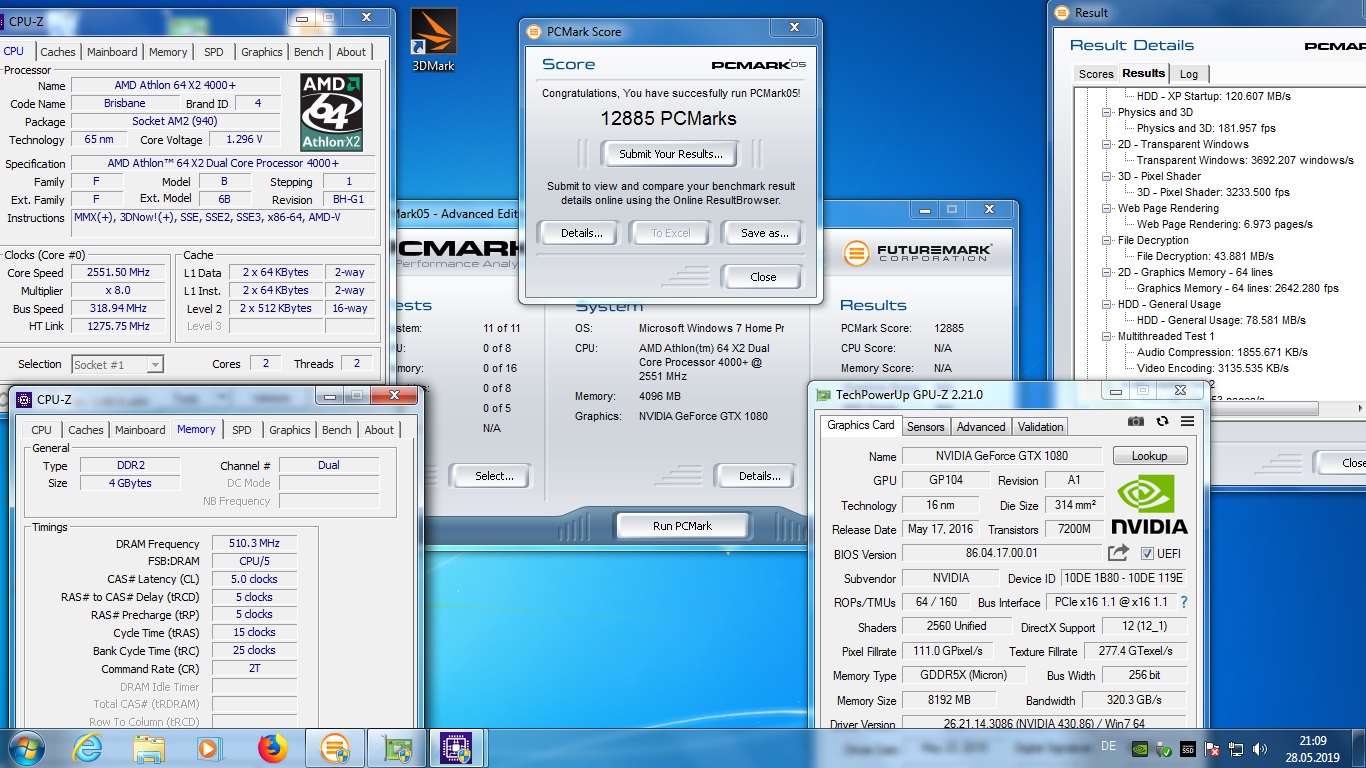
Task: Click the BIOS share/export arrow icon in GPU-Z
Action: pyautogui.click(x=1118, y=553)
